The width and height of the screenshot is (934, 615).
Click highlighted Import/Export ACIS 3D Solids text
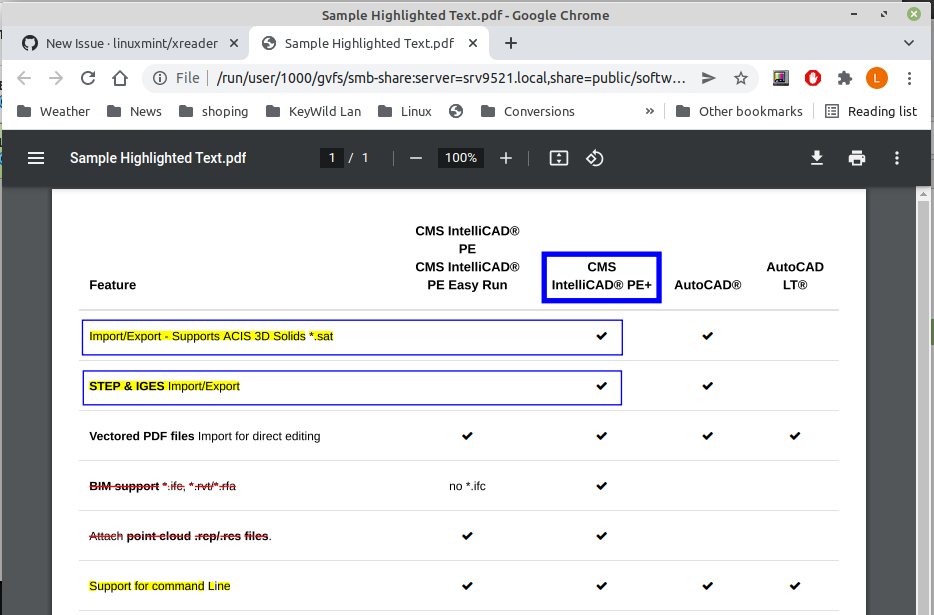click(211, 336)
